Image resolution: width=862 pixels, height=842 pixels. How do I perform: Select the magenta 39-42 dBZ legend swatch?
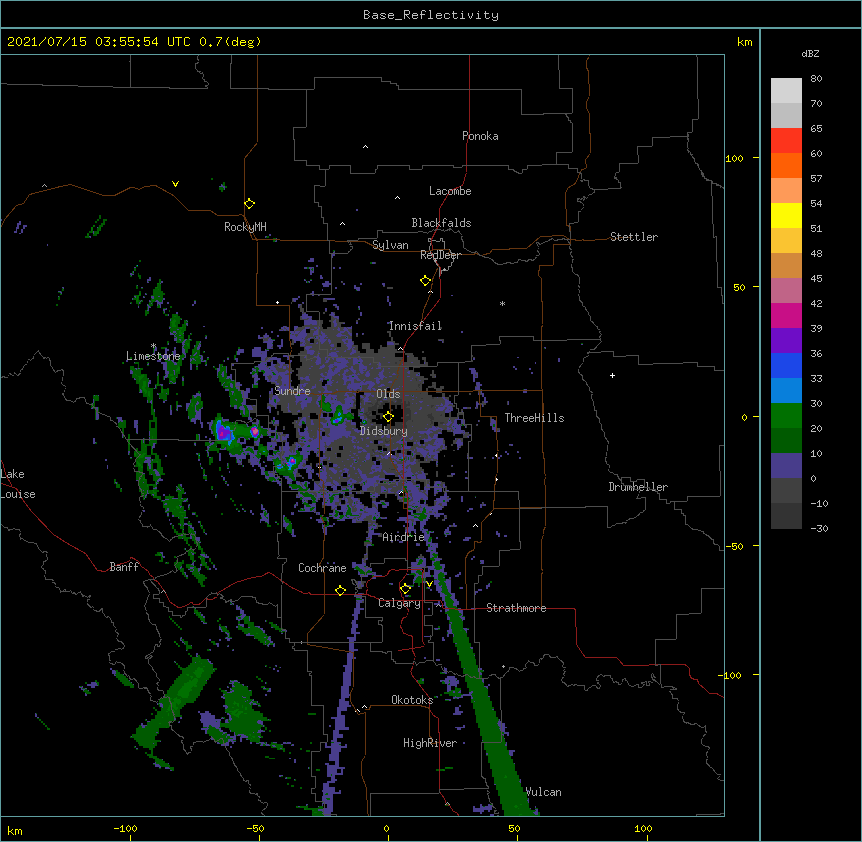pos(786,315)
